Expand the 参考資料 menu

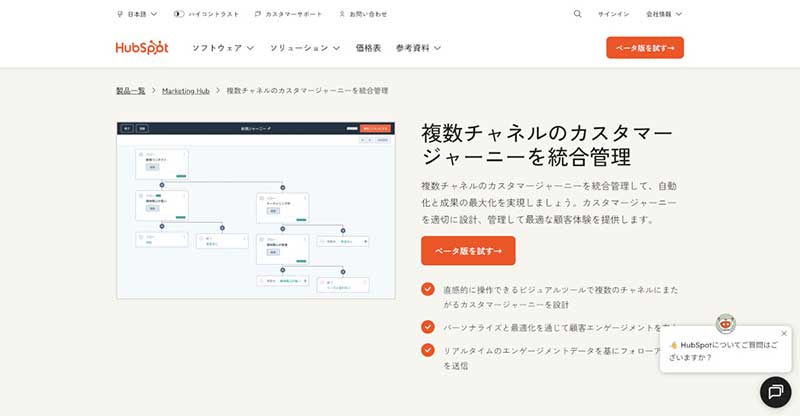418,48
